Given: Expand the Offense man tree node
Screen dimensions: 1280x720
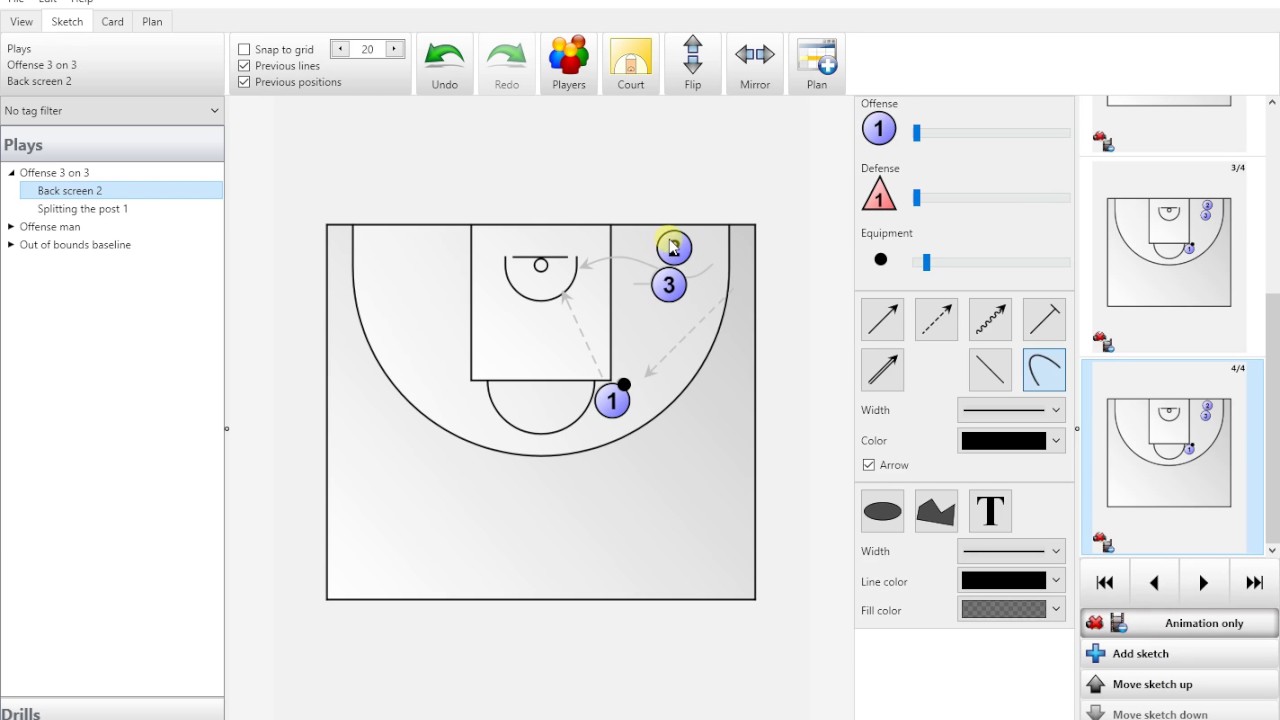Looking at the screenshot, I should coord(12,227).
